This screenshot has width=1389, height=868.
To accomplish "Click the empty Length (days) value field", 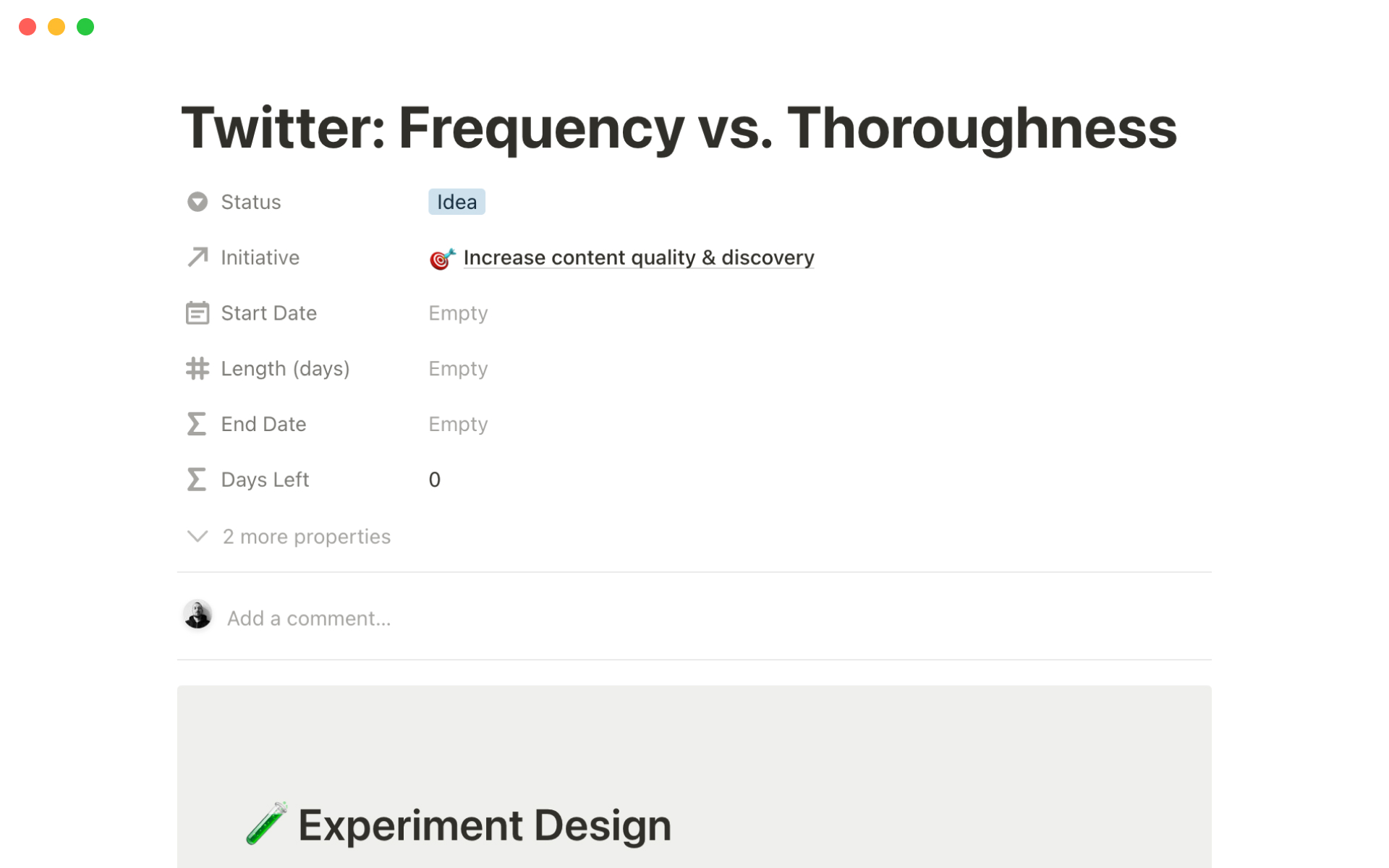I will coord(458,369).
